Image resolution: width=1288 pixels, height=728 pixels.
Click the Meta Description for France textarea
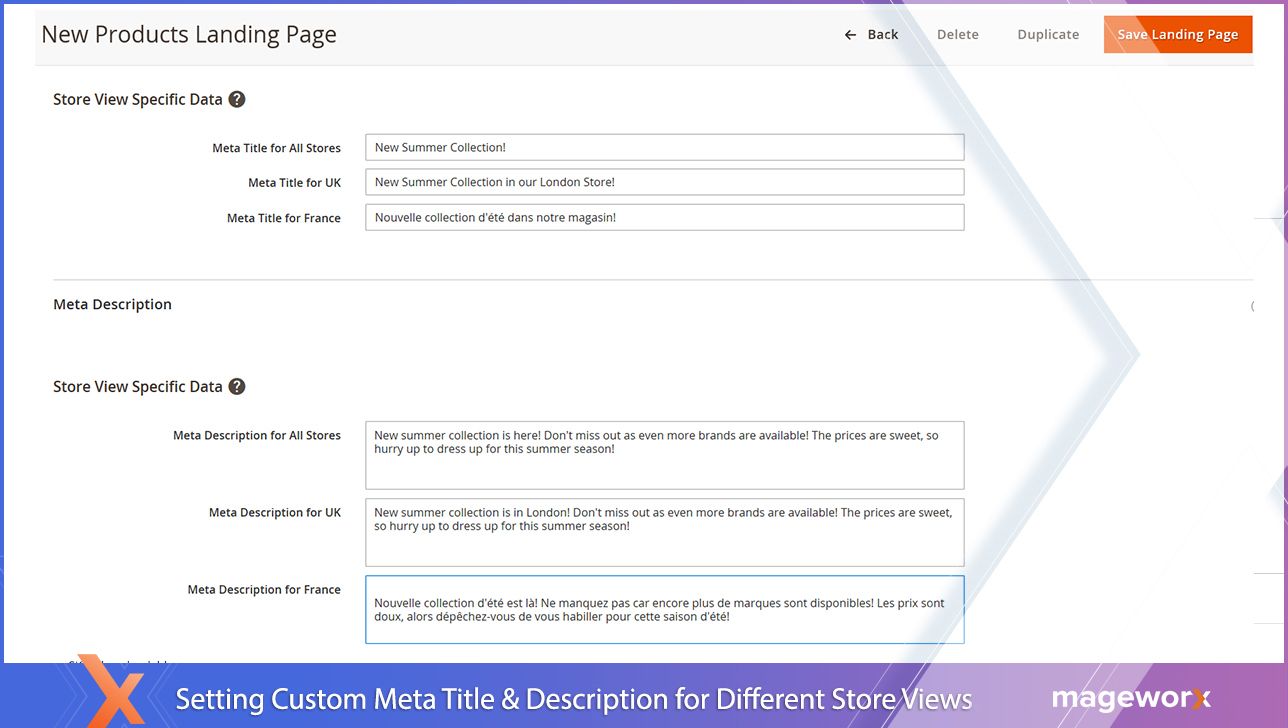[664, 610]
